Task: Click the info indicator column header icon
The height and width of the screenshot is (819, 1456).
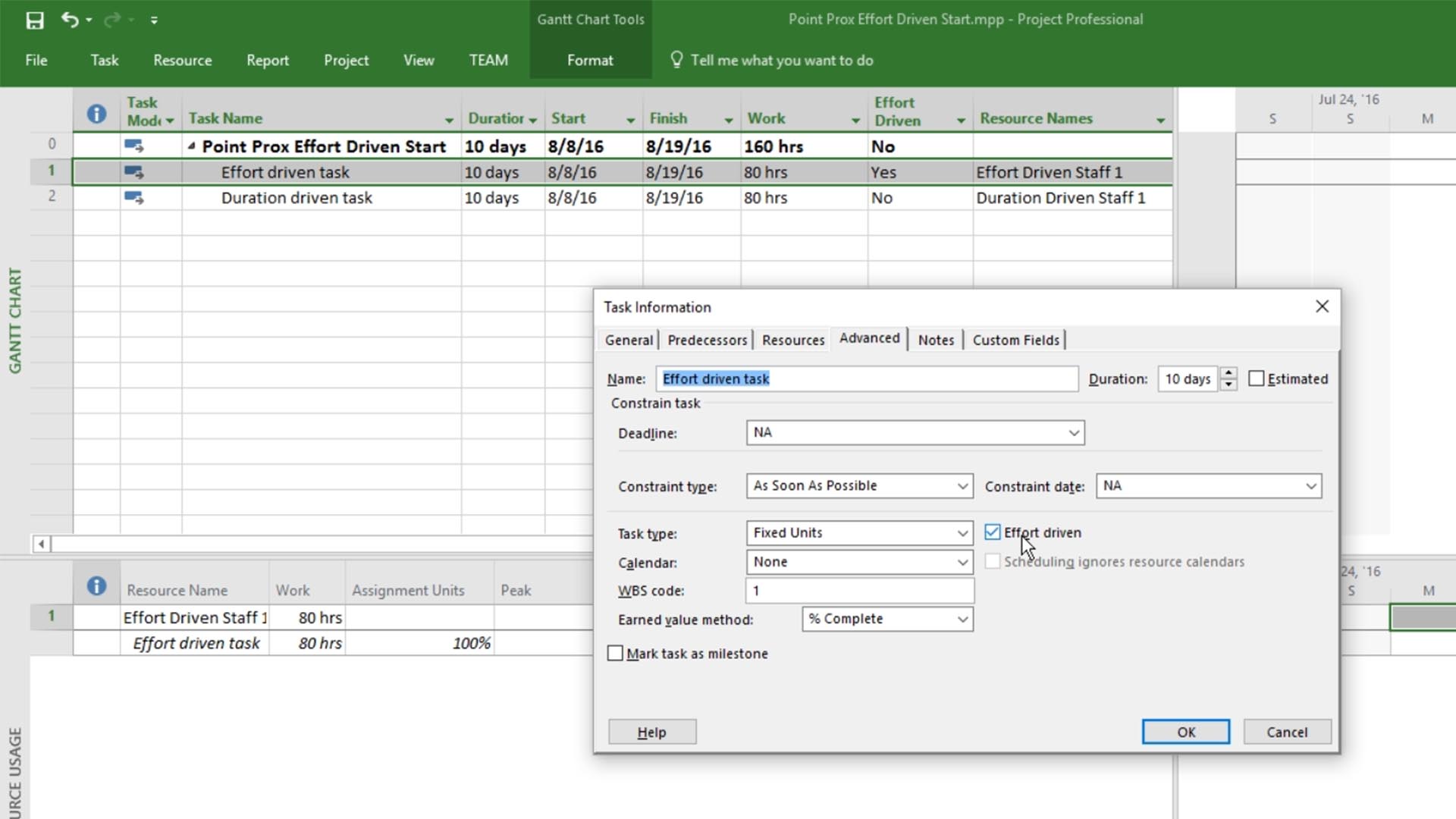Action: pyautogui.click(x=96, y=113)
